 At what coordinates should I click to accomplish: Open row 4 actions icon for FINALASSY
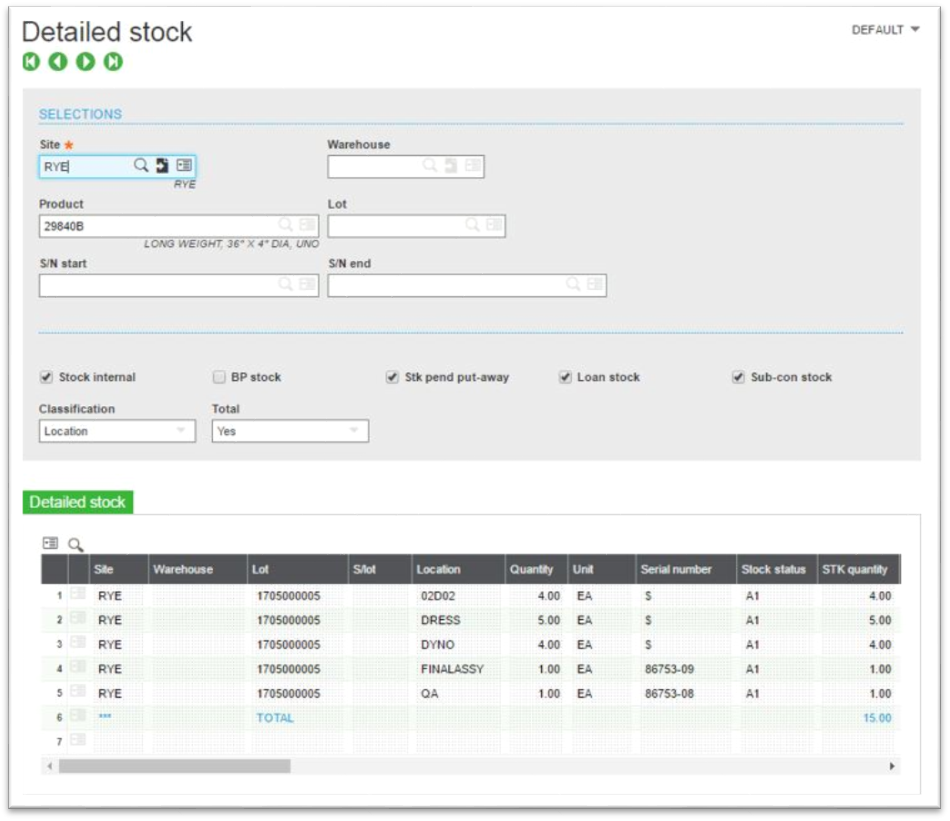[78, 667]
